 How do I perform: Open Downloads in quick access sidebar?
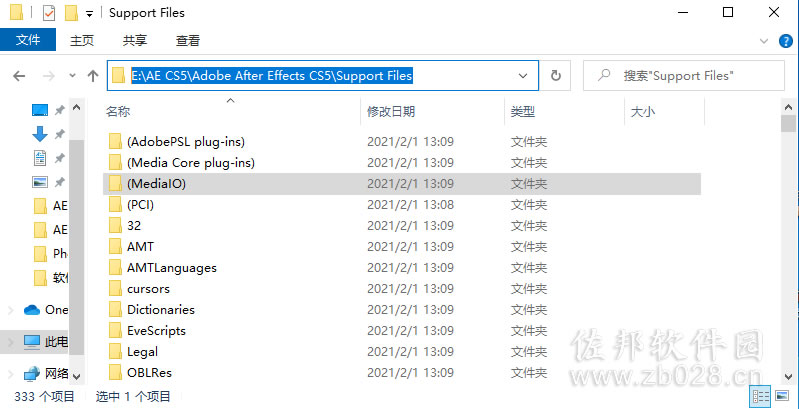tap(40, 133)
